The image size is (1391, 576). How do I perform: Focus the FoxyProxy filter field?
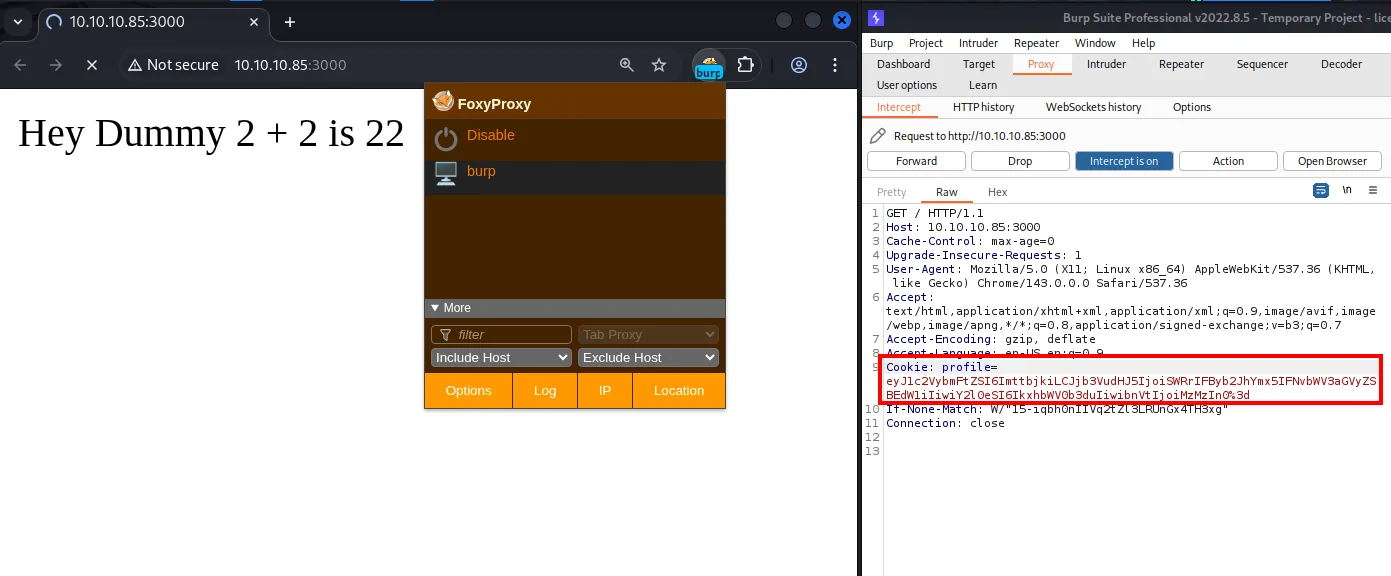point(501,335)
